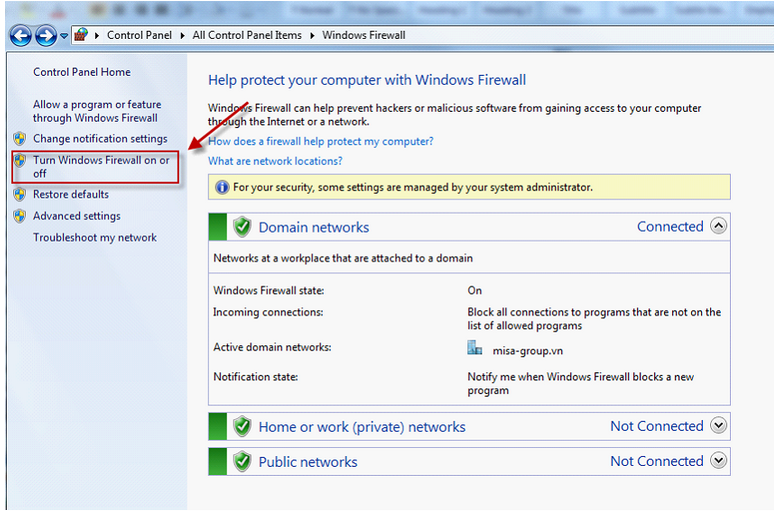The height and width of the screenshot is (516, 774).
Task: Expand arrow after All Control Panel Items
Action: click(x=312, y=36)
